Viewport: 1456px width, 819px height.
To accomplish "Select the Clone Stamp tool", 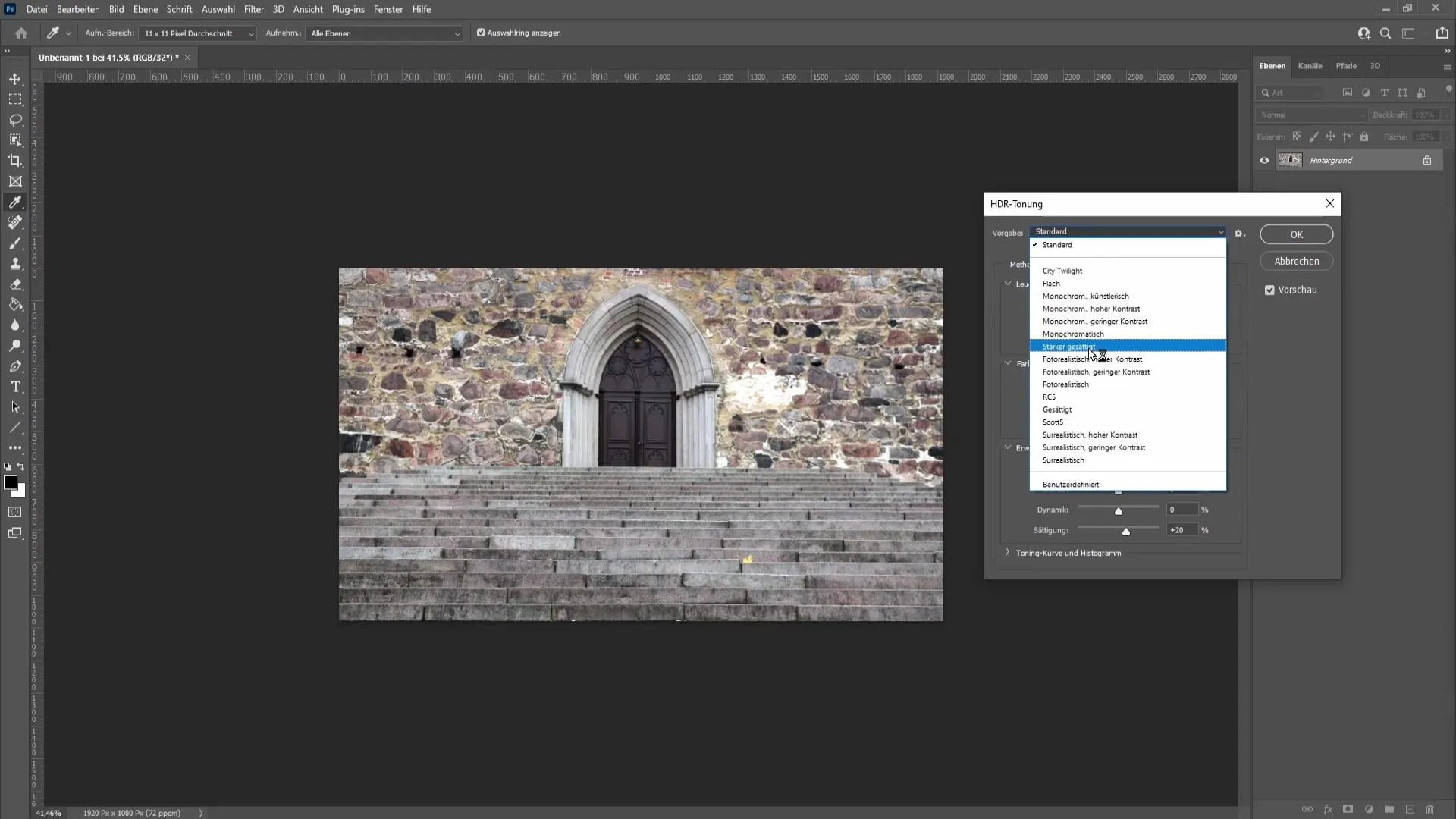I will pos(15,263).
